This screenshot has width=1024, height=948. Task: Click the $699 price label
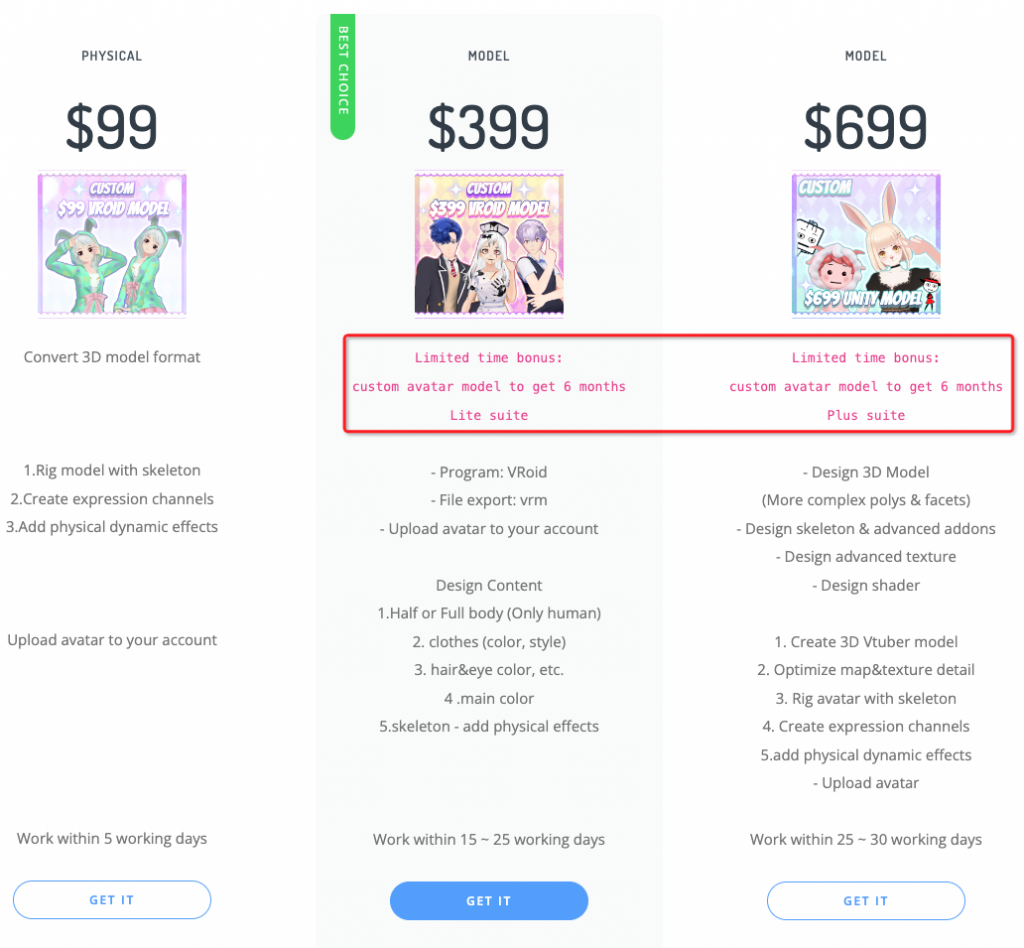point(865,125)
